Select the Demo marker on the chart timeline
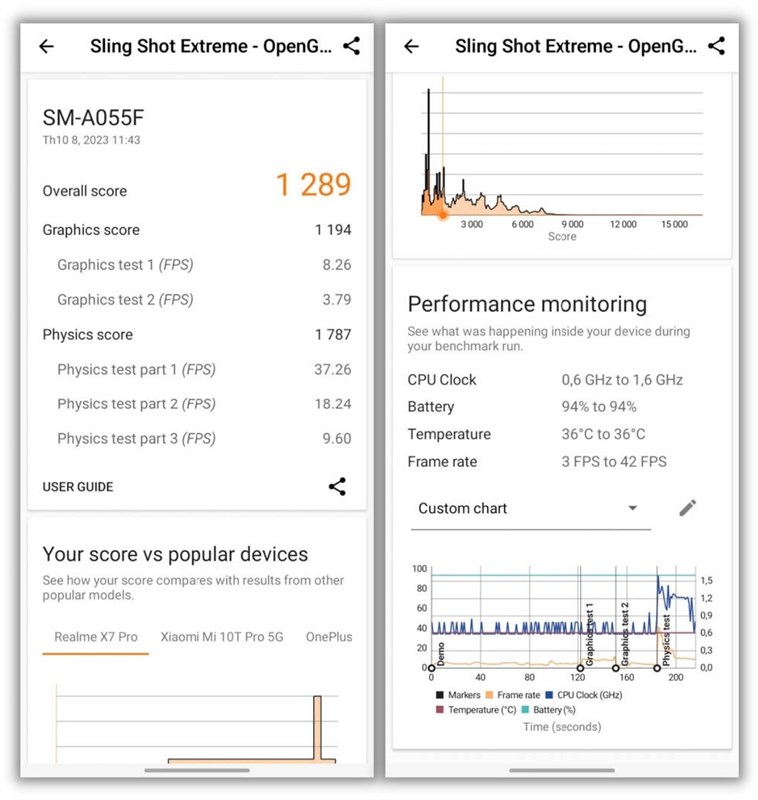Image resolution: width=758 pixels, height=800 pixels. [432, 667]
